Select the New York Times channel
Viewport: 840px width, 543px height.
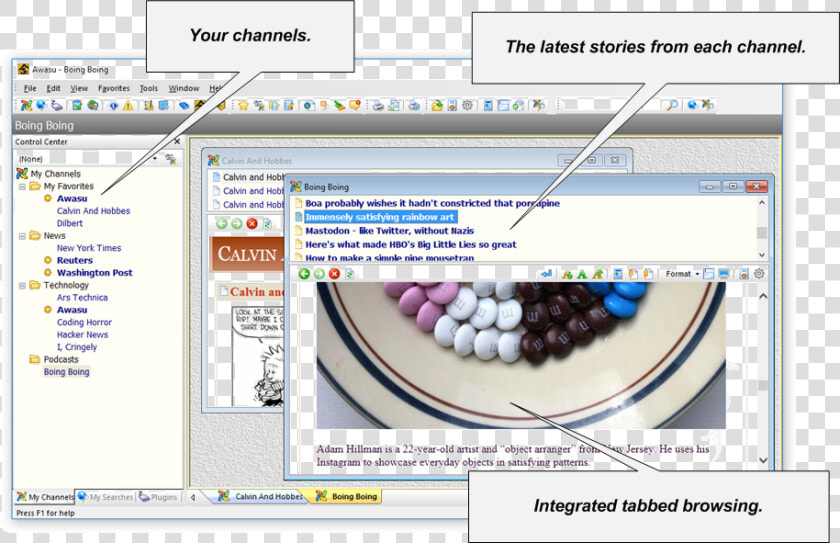tap(89, 248)
